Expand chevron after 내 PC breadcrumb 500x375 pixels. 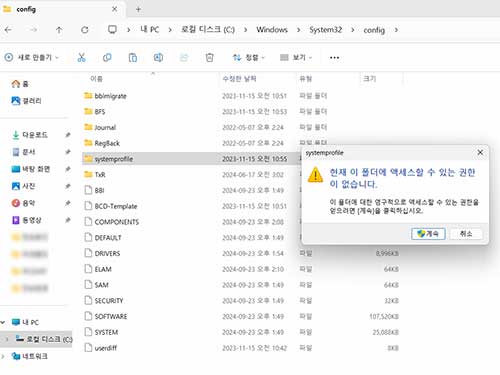170,30
